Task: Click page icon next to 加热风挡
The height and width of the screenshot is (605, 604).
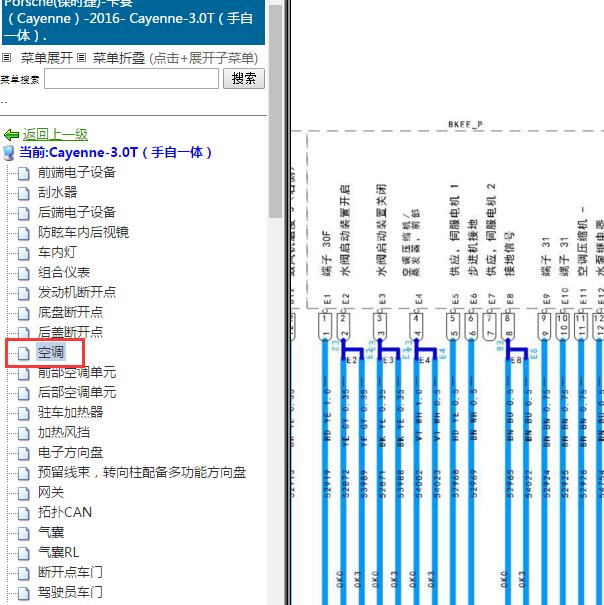Action: pos(24,434)
